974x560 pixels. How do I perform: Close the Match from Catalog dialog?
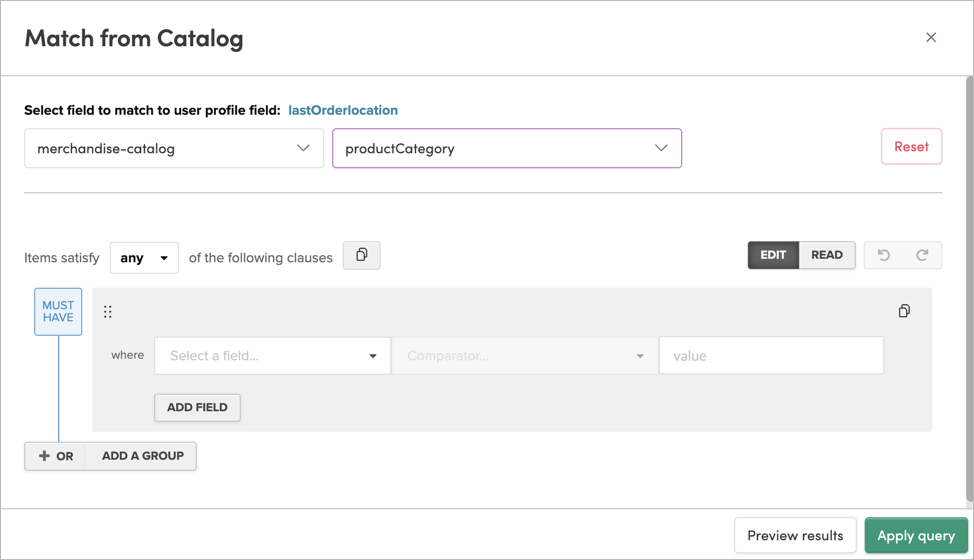(931, 38)
